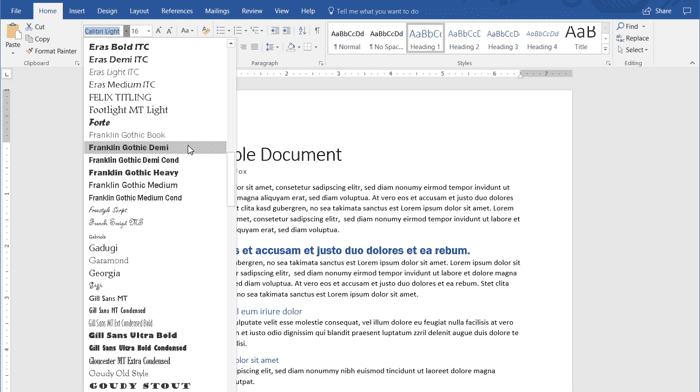The width and height of the screenshot is (700, 392).
Task: Justify paragraph text alignment
Action: click(254, 47)
